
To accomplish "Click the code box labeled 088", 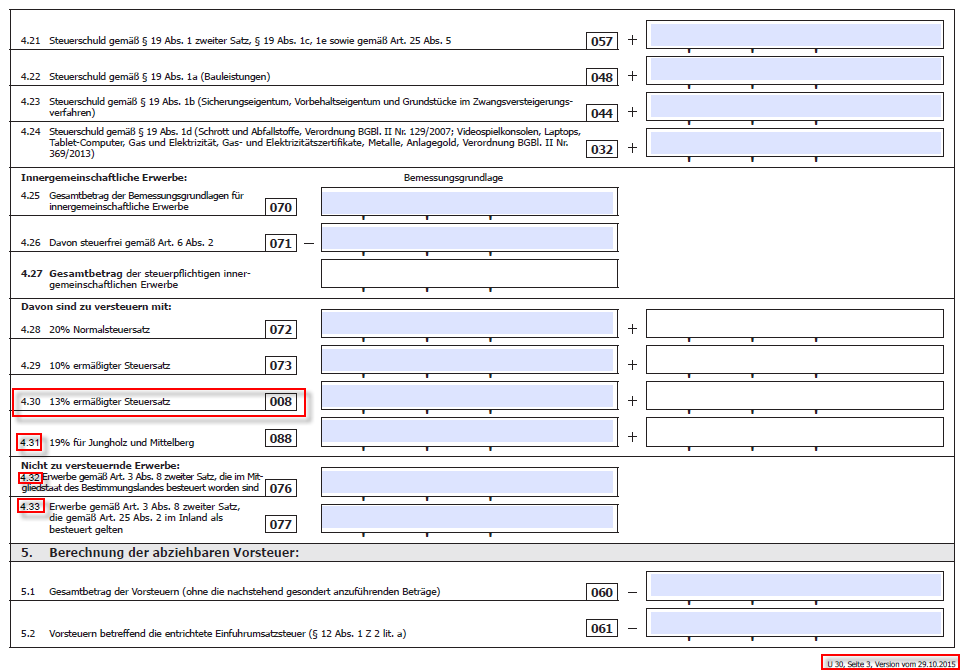I will [281, 439].
